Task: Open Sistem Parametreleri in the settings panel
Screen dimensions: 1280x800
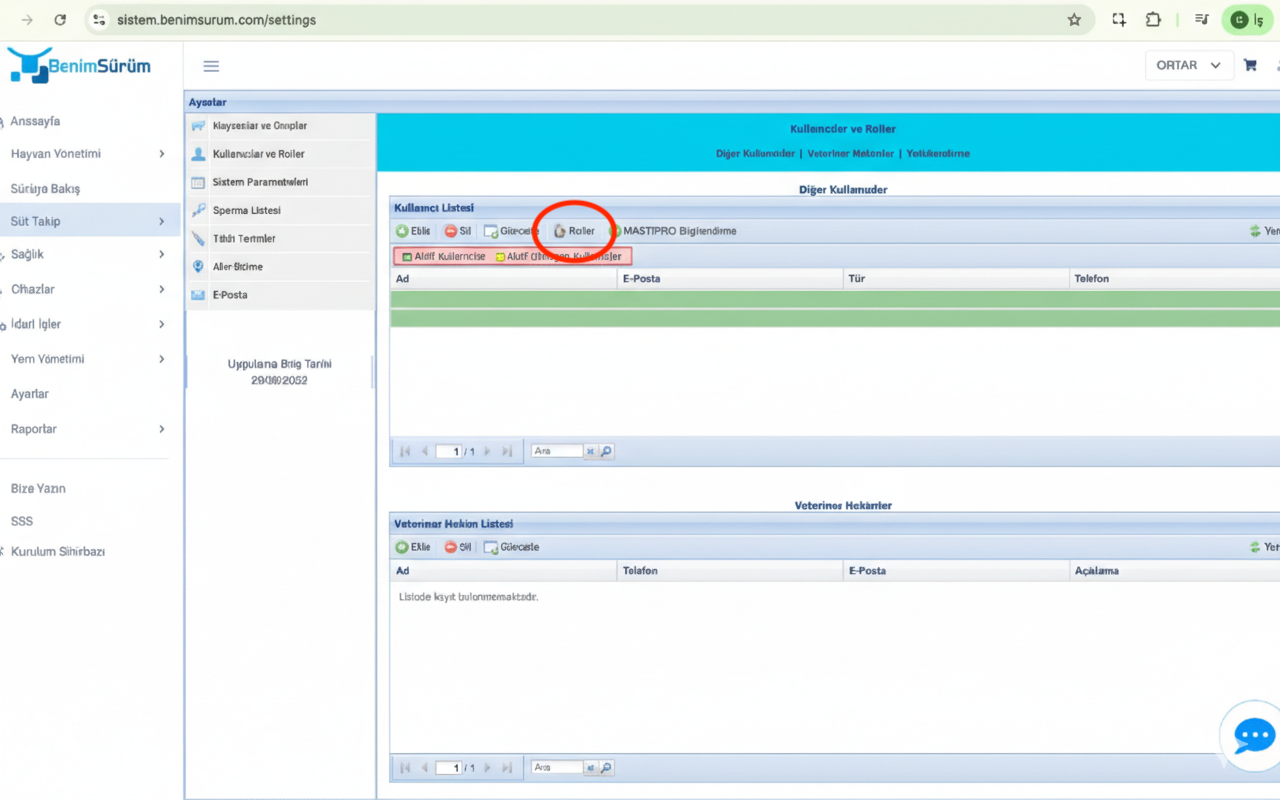Action: point(260,182)
